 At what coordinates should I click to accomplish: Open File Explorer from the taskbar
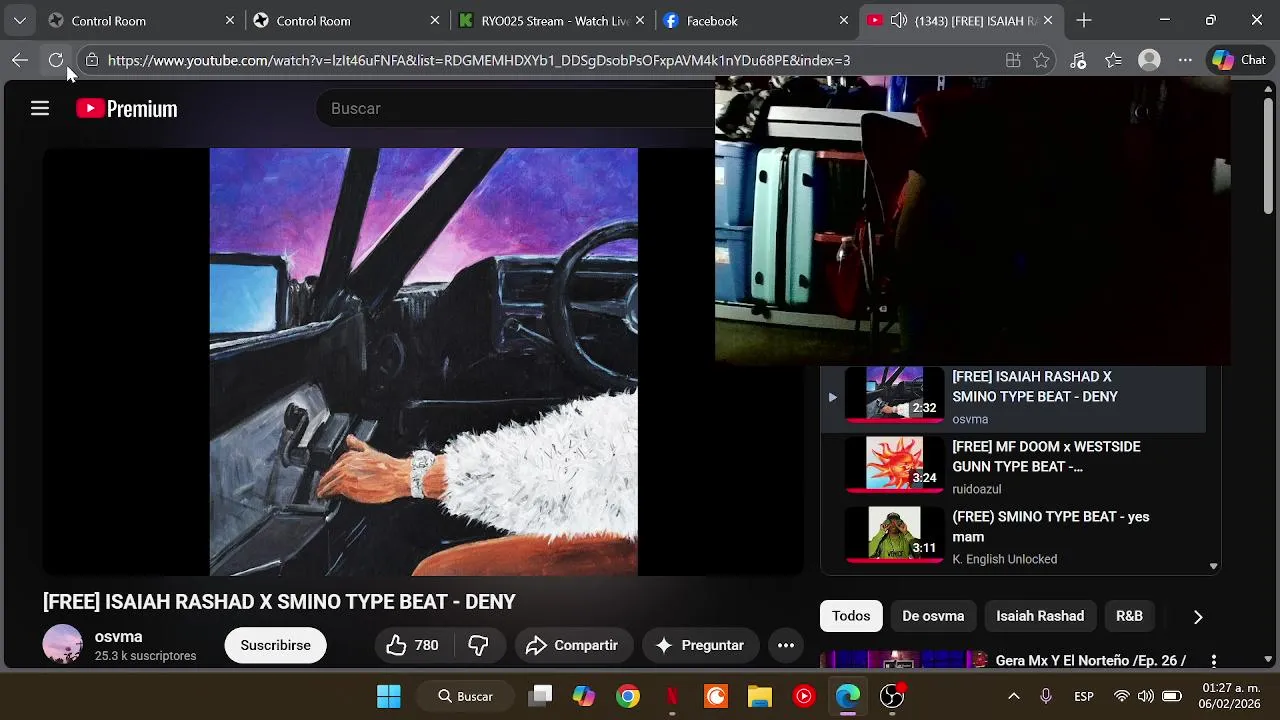[x=760, y=696]
